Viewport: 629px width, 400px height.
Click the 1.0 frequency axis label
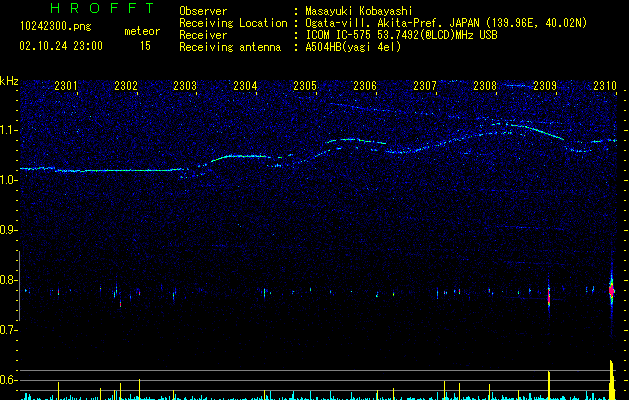tap(9, 180)
